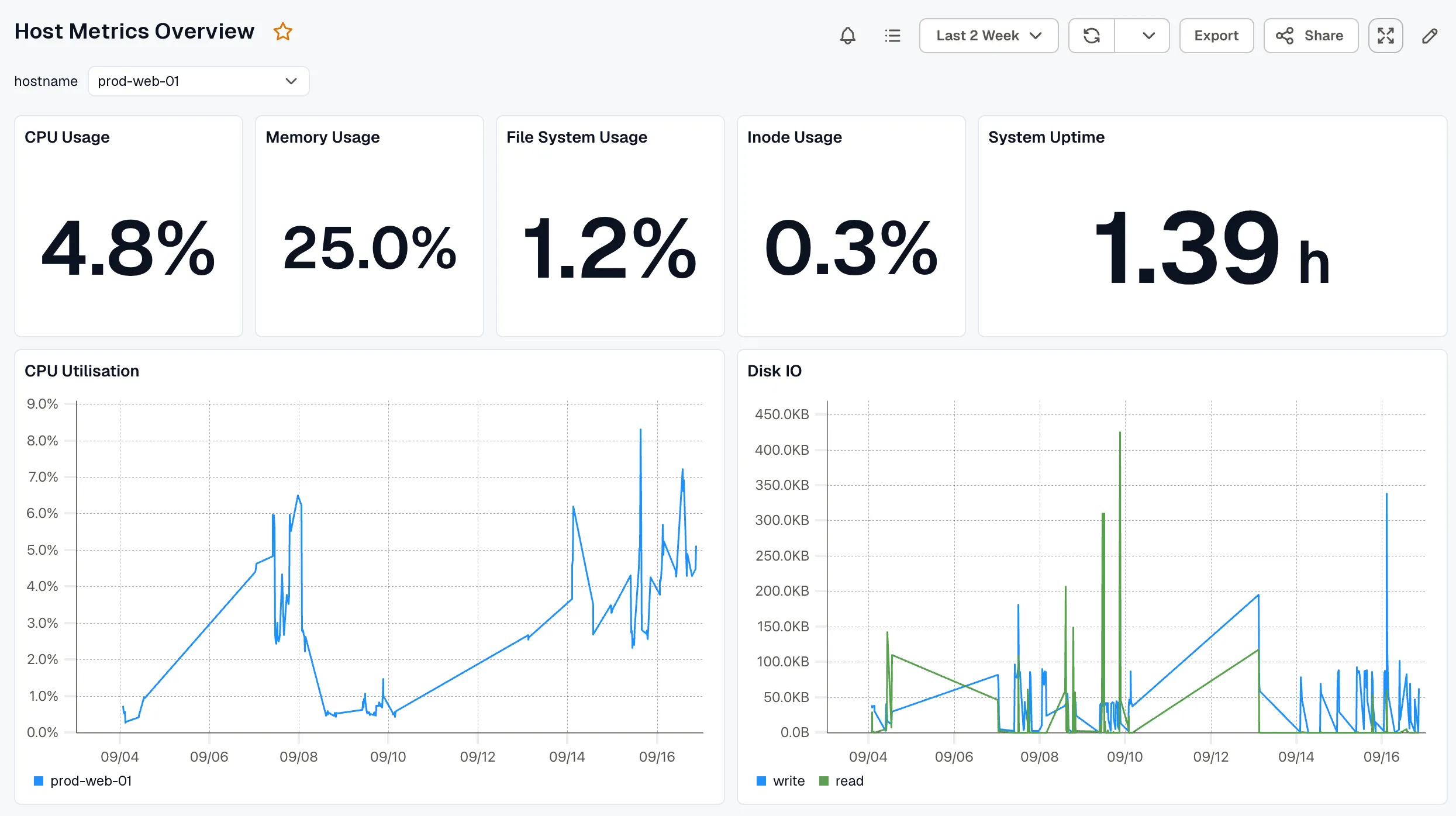Click the Share button
The image size is (1456, 816).
1311,36
